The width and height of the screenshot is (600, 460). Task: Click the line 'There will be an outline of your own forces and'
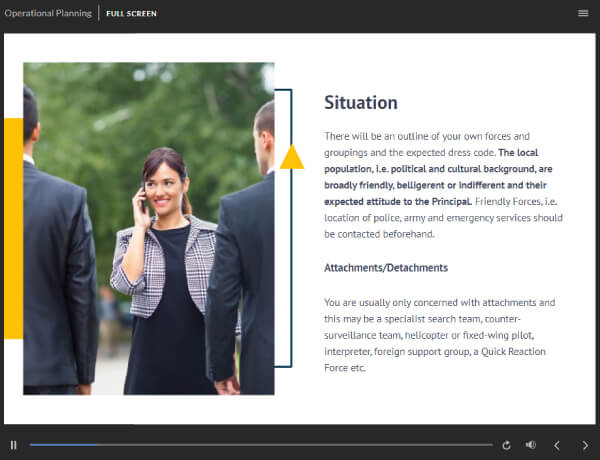427,136
